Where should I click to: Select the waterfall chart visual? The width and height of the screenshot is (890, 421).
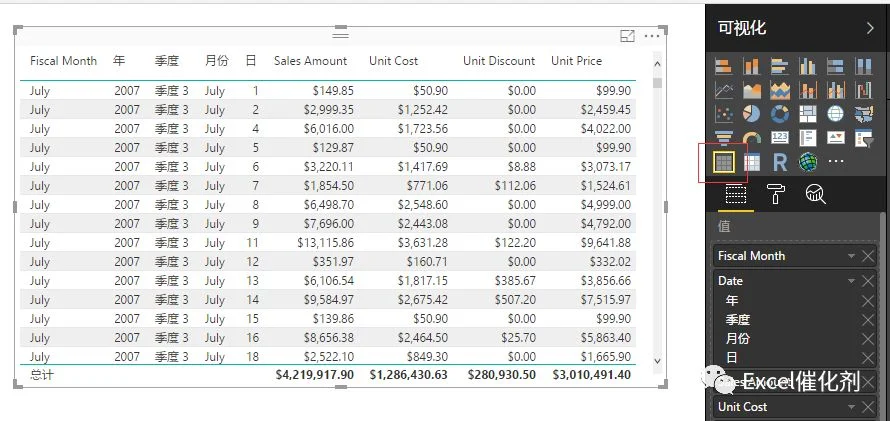(x=863, y=90)
